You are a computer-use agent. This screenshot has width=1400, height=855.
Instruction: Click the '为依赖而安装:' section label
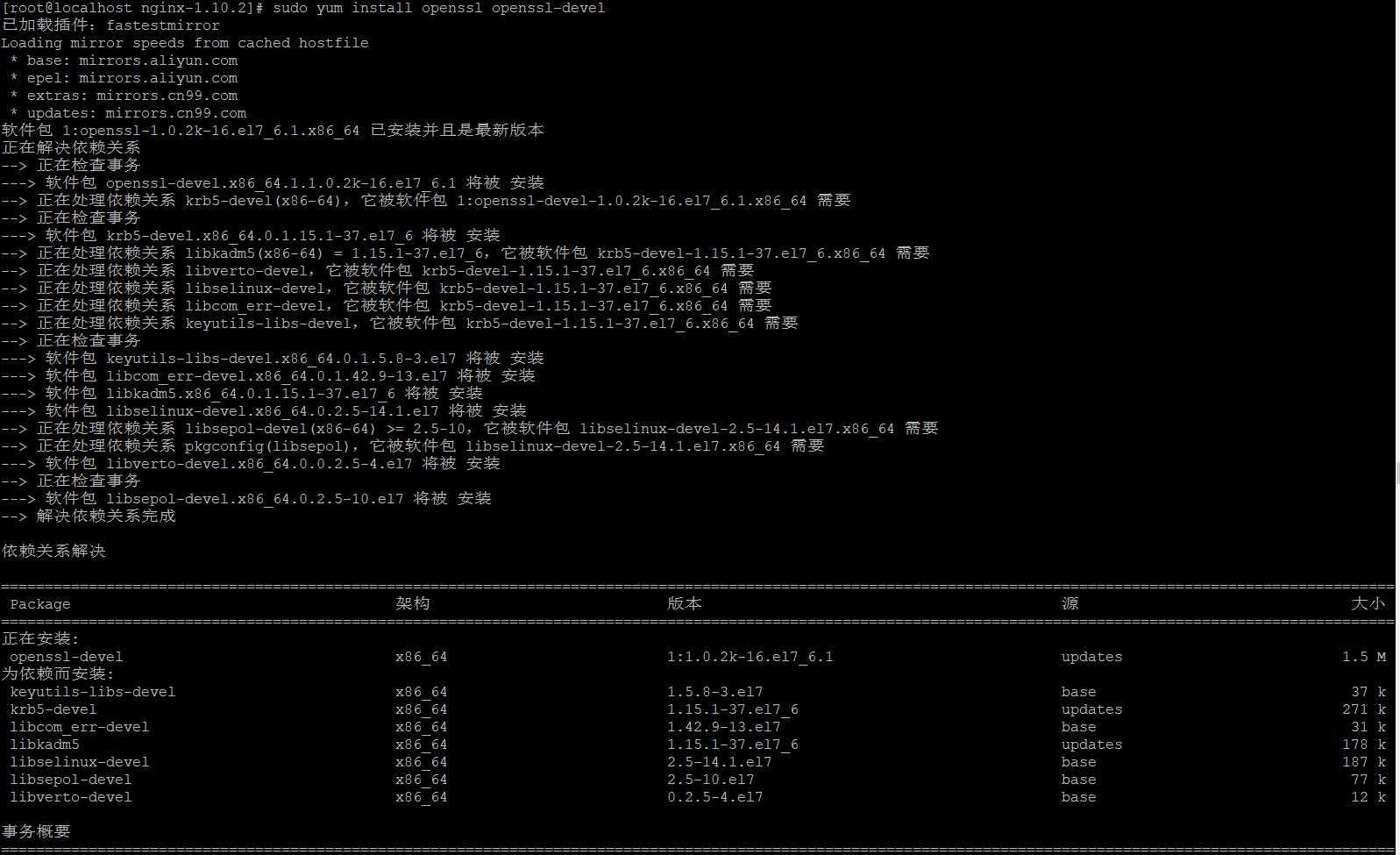click(58, 673)
